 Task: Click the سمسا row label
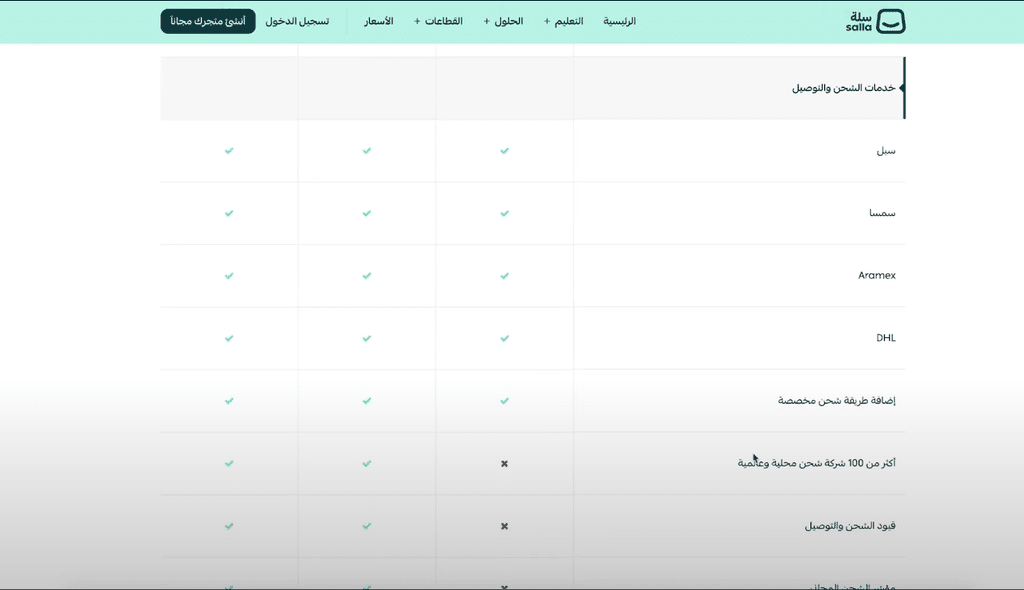click(x=882, y=213)
